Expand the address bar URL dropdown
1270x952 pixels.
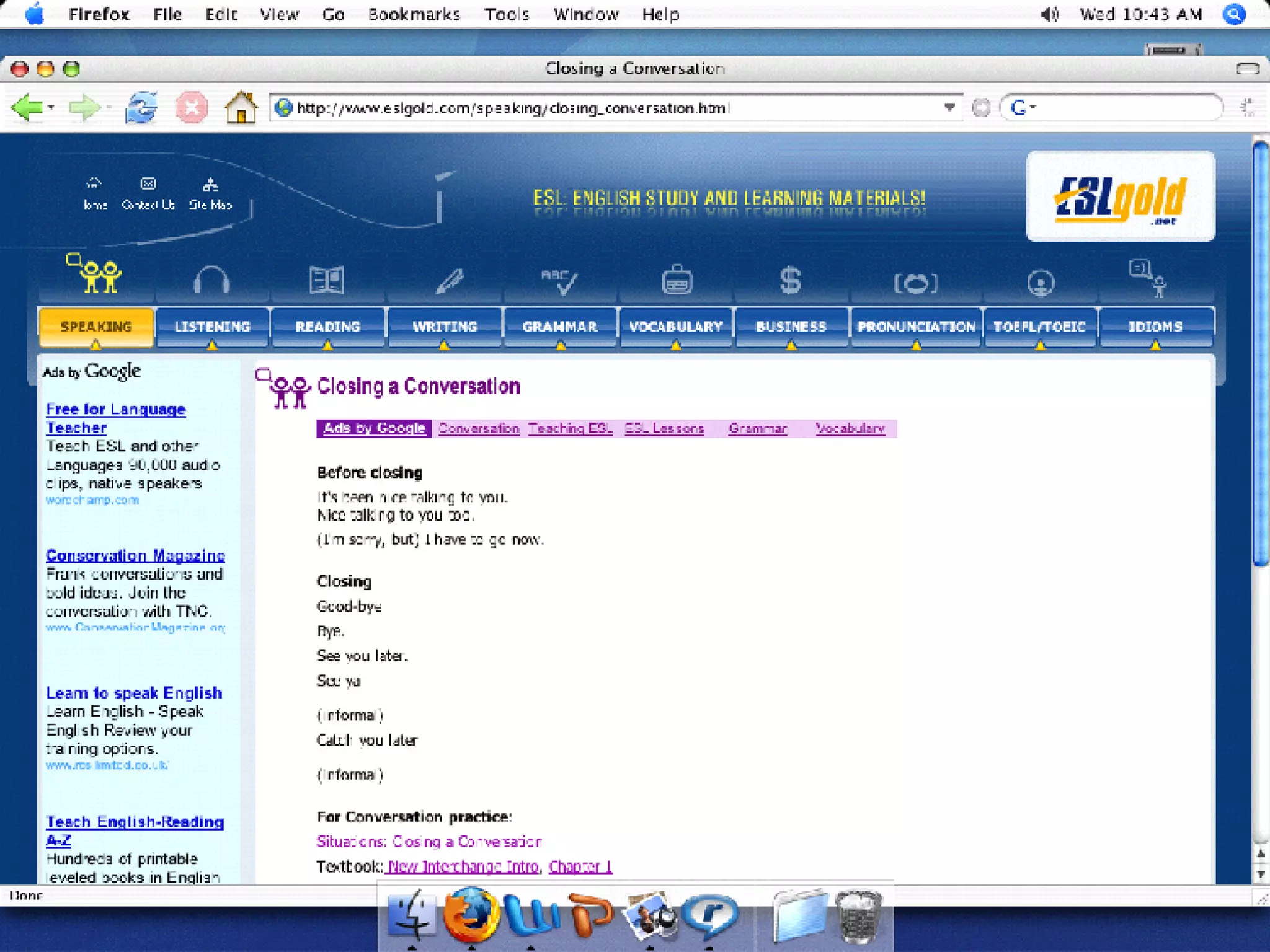(949, 107)
